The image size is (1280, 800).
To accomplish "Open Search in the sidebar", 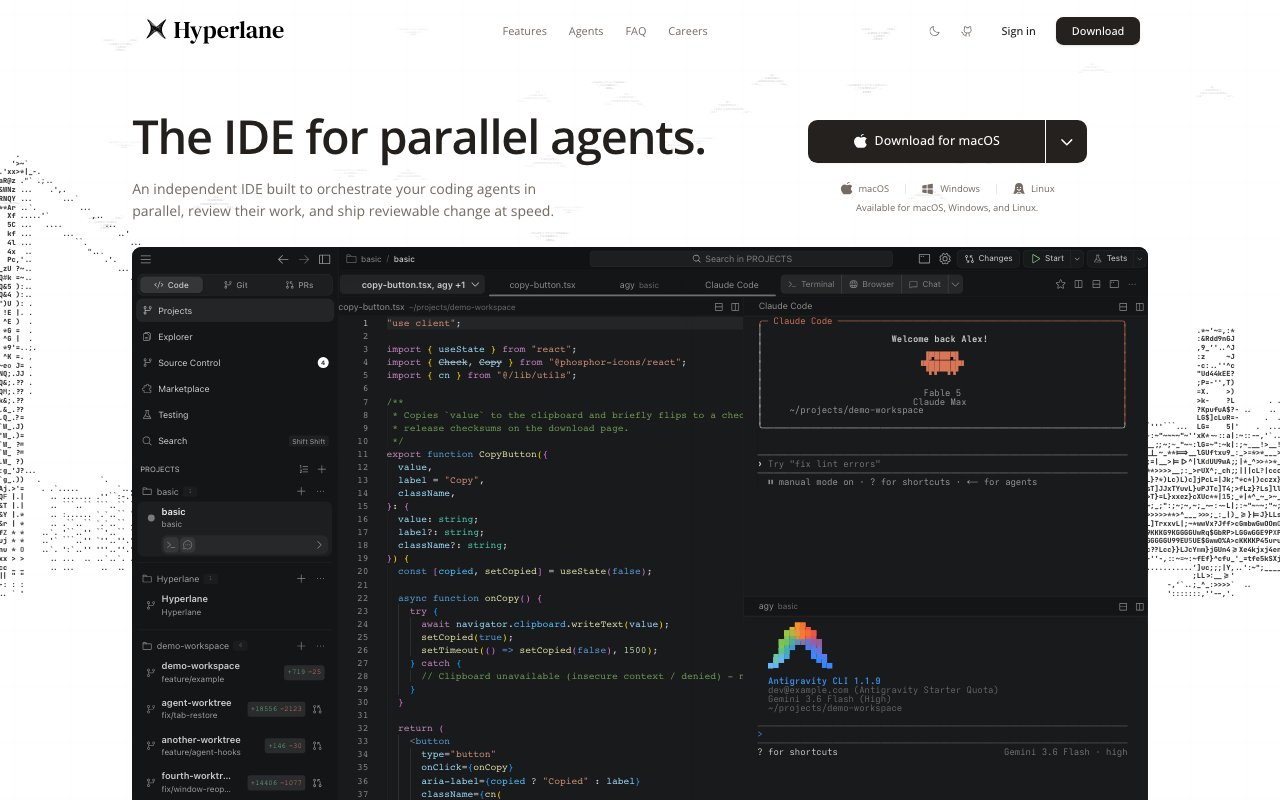I will (235, 441).
